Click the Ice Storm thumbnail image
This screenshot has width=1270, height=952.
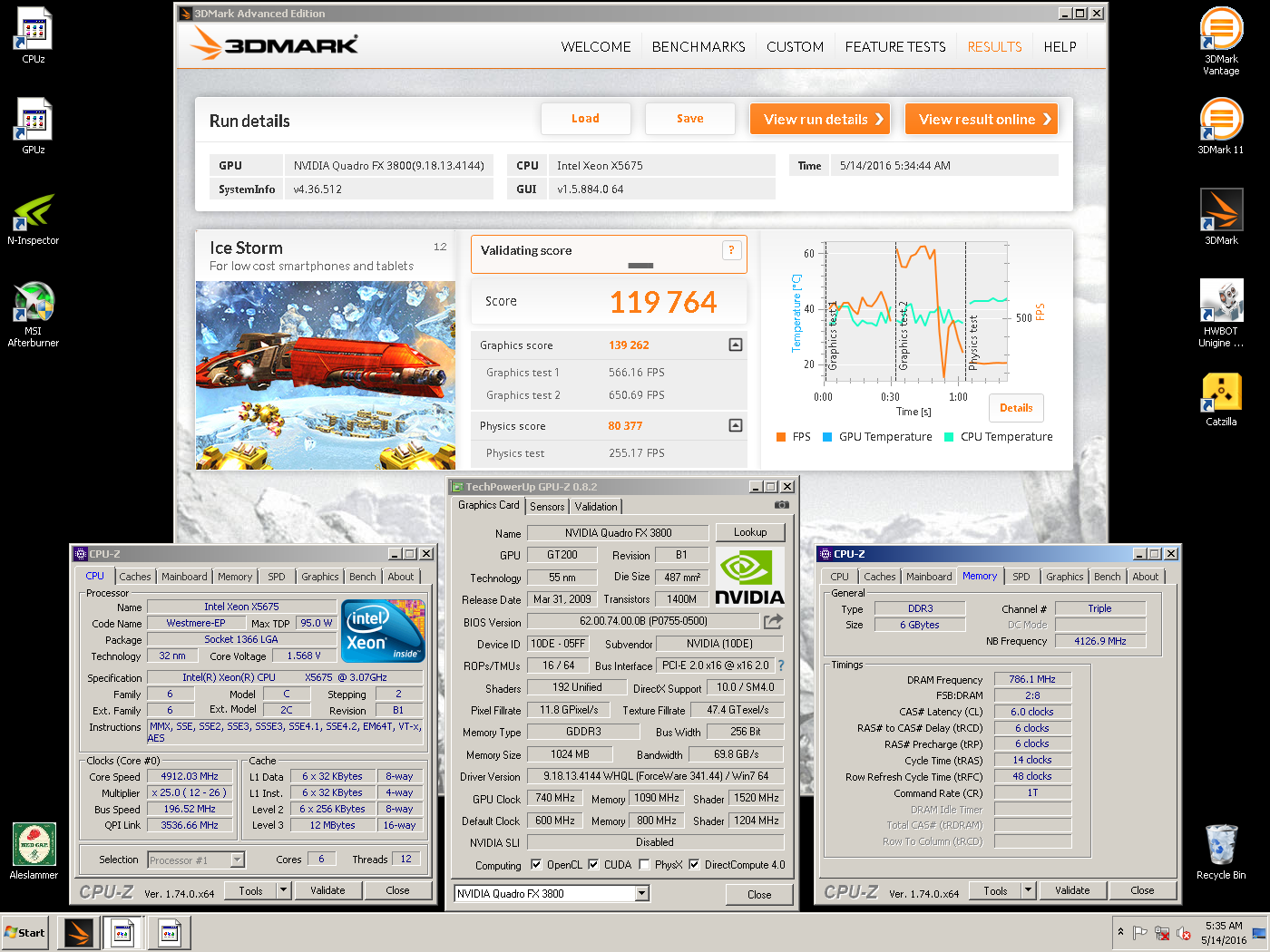[326, 374]
